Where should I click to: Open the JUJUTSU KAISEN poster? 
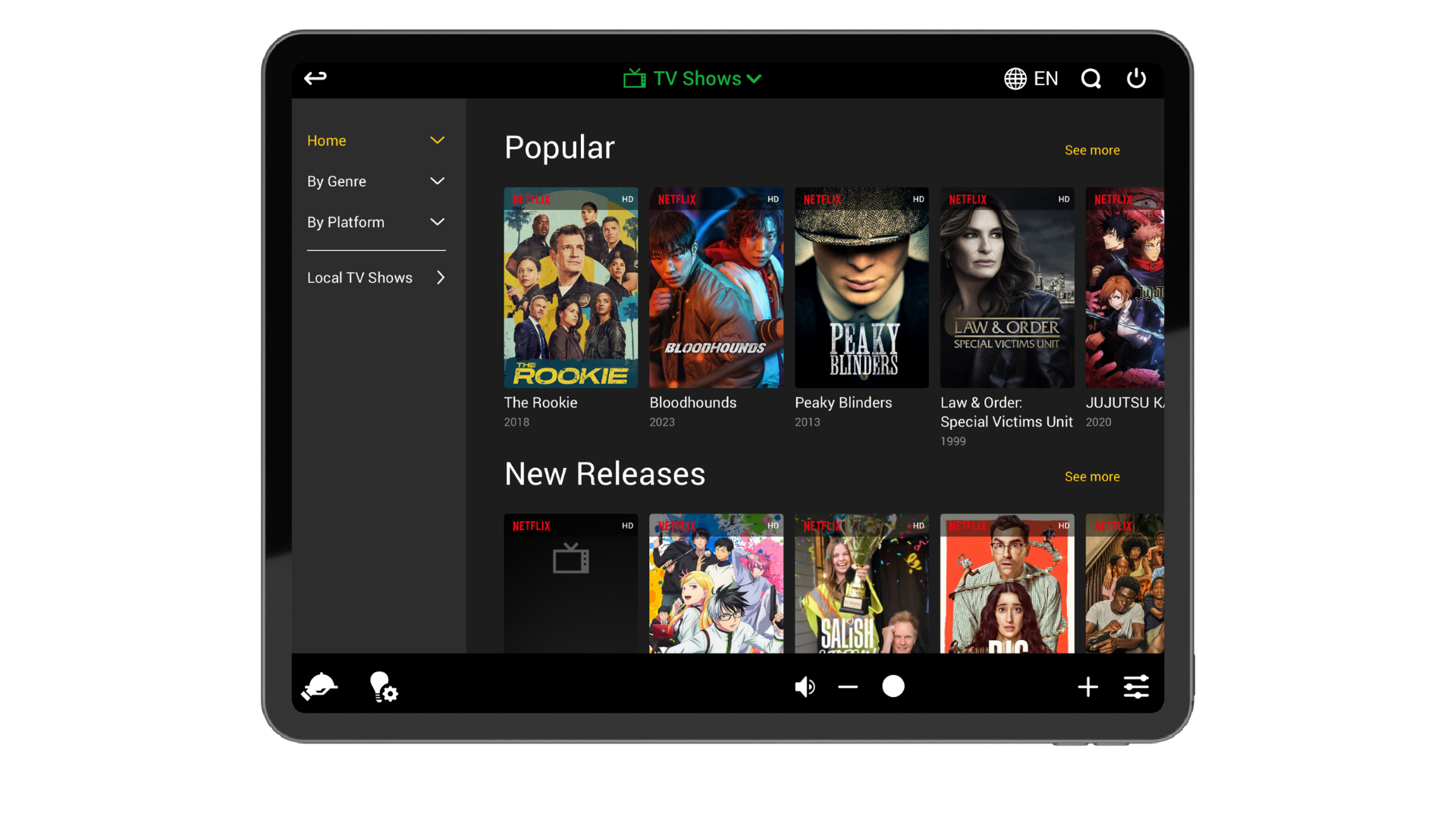pyautogui.click(x=1125, y=287)
